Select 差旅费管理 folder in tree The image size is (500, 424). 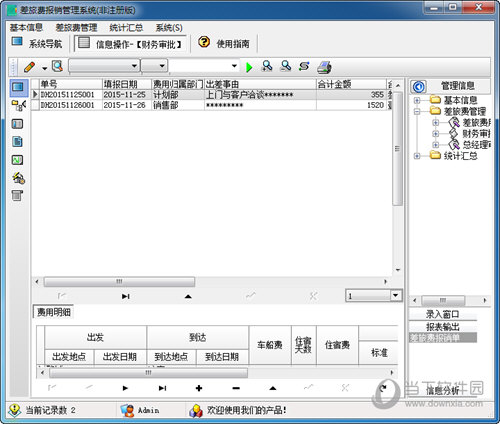pyautogui.click(x=458, y=111)
